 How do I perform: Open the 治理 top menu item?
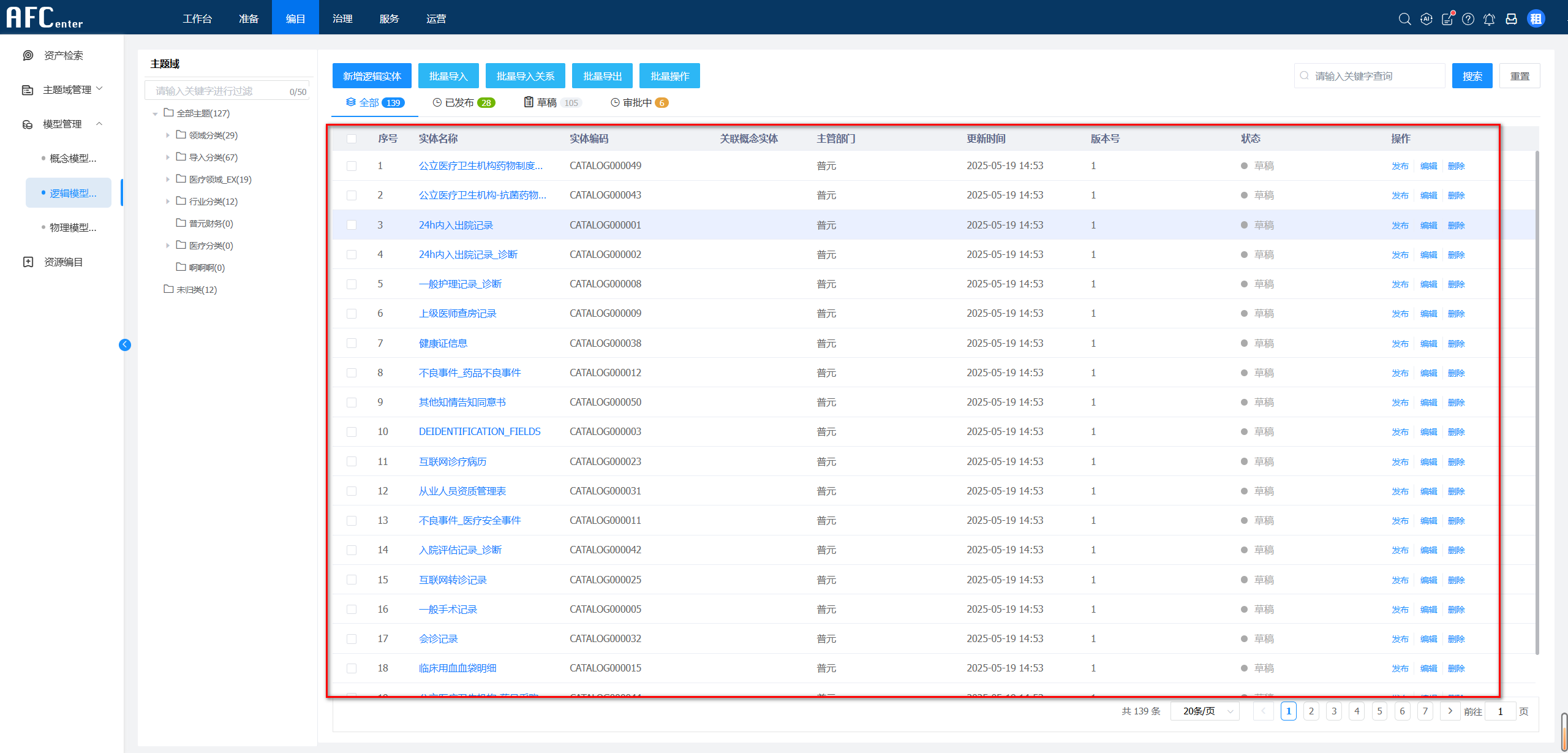point(342,18)
